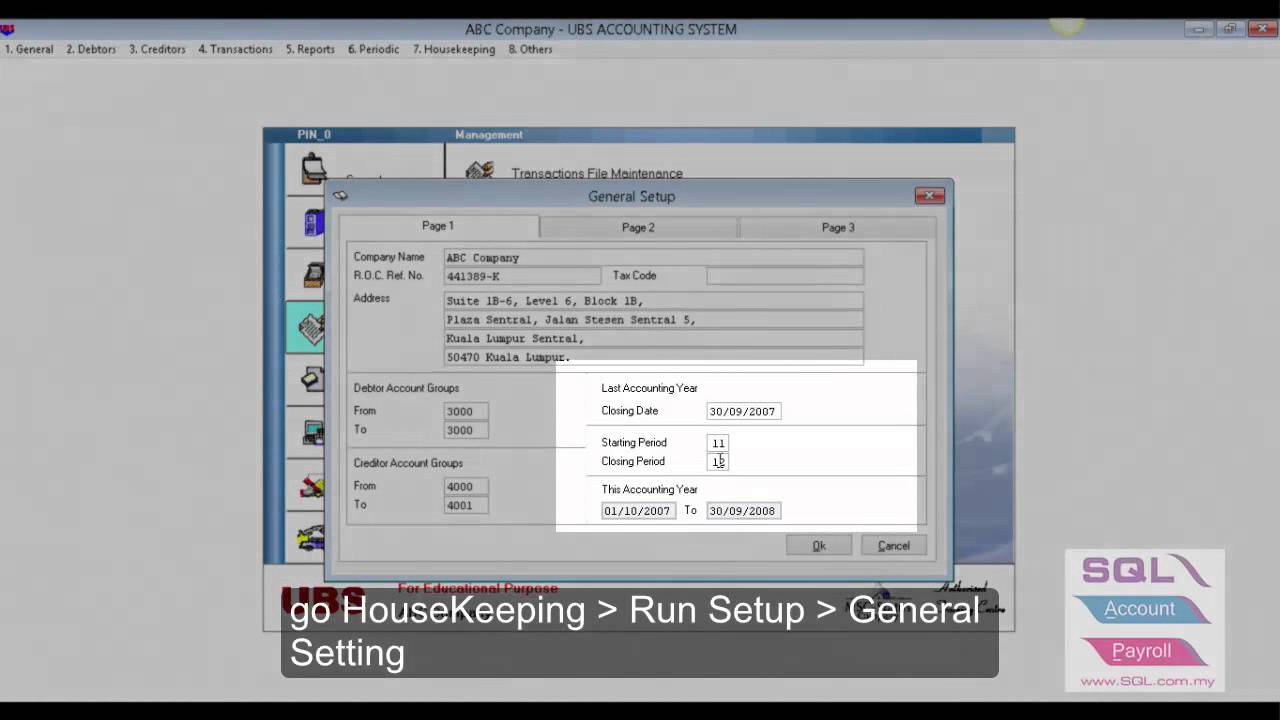Click Creditor Account Groups To field

pyautogui.click(x=466, y=505)
